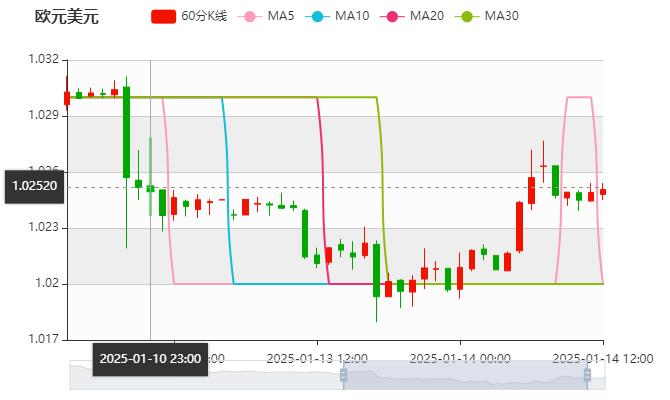670x400 pixels.
Task: Click the 2025-01-10 23:00 time tooltip label
Action: (150, 358)
